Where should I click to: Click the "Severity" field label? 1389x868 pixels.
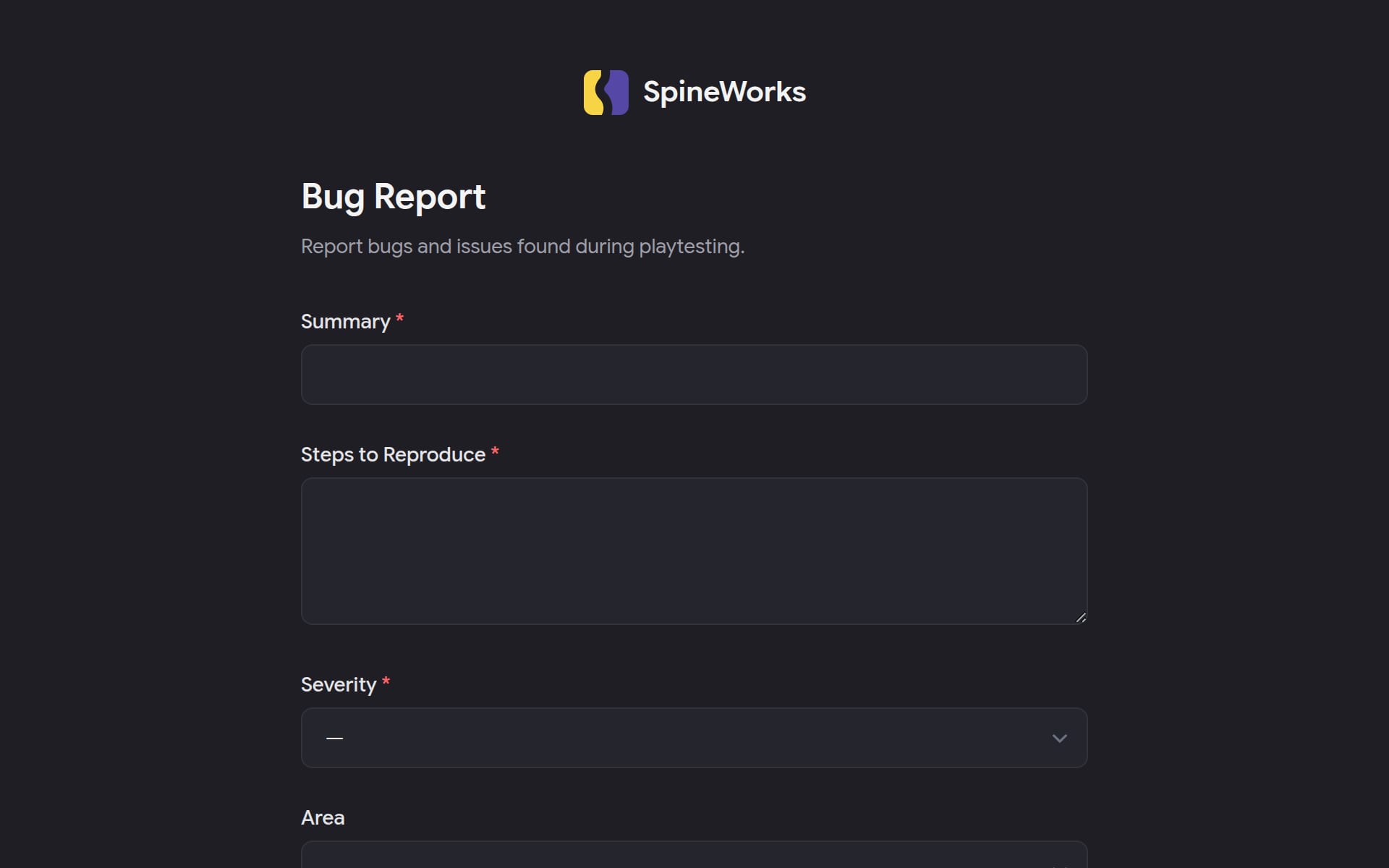pyautogui.click(x=339, y=685)
